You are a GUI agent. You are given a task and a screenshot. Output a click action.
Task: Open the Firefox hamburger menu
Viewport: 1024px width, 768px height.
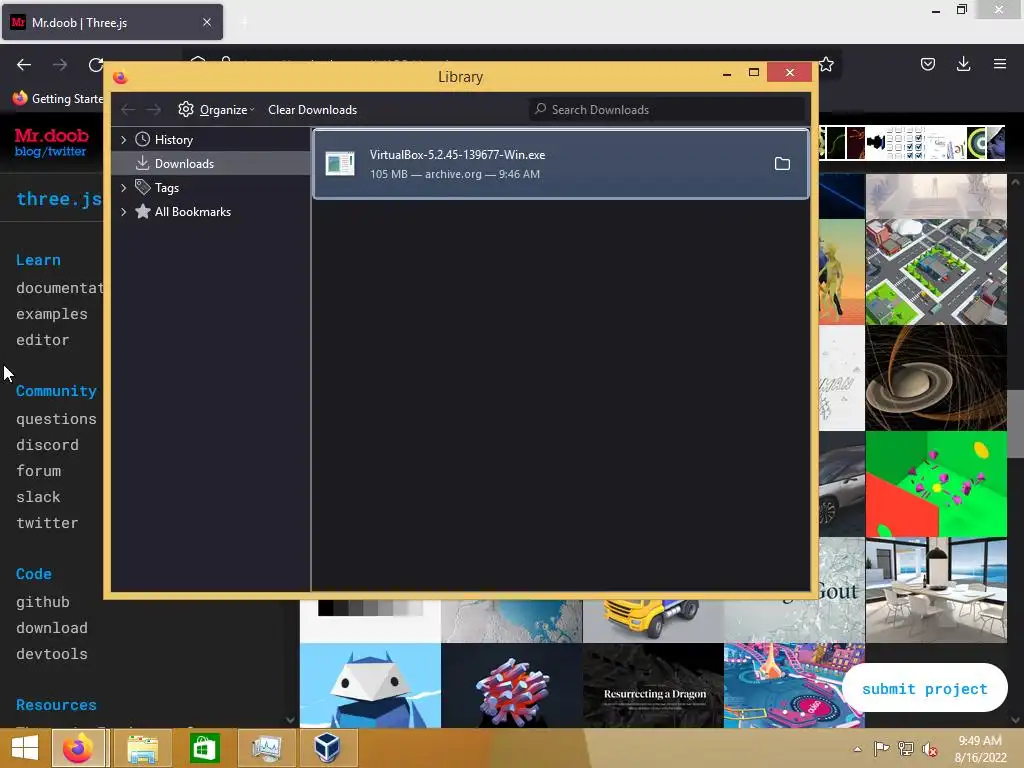[999, 64]
